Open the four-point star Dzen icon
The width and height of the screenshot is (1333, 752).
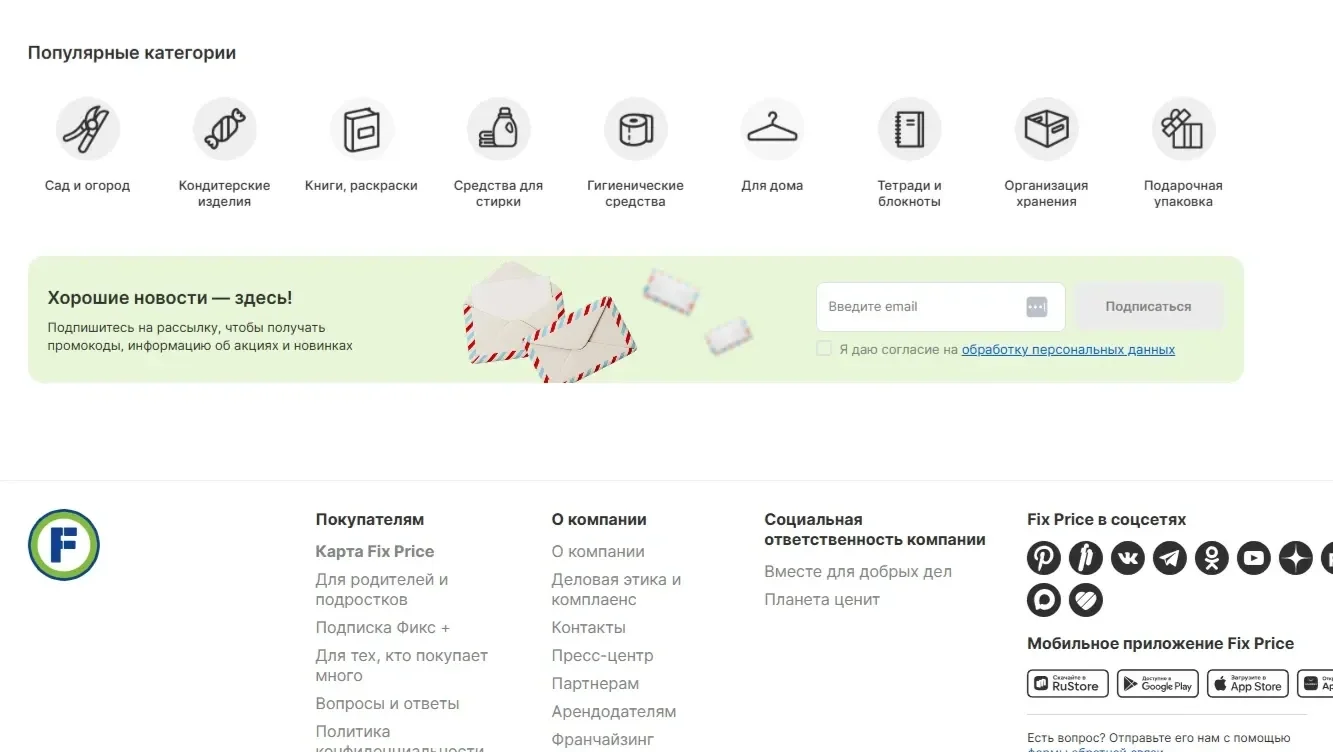coord(1296,558)
